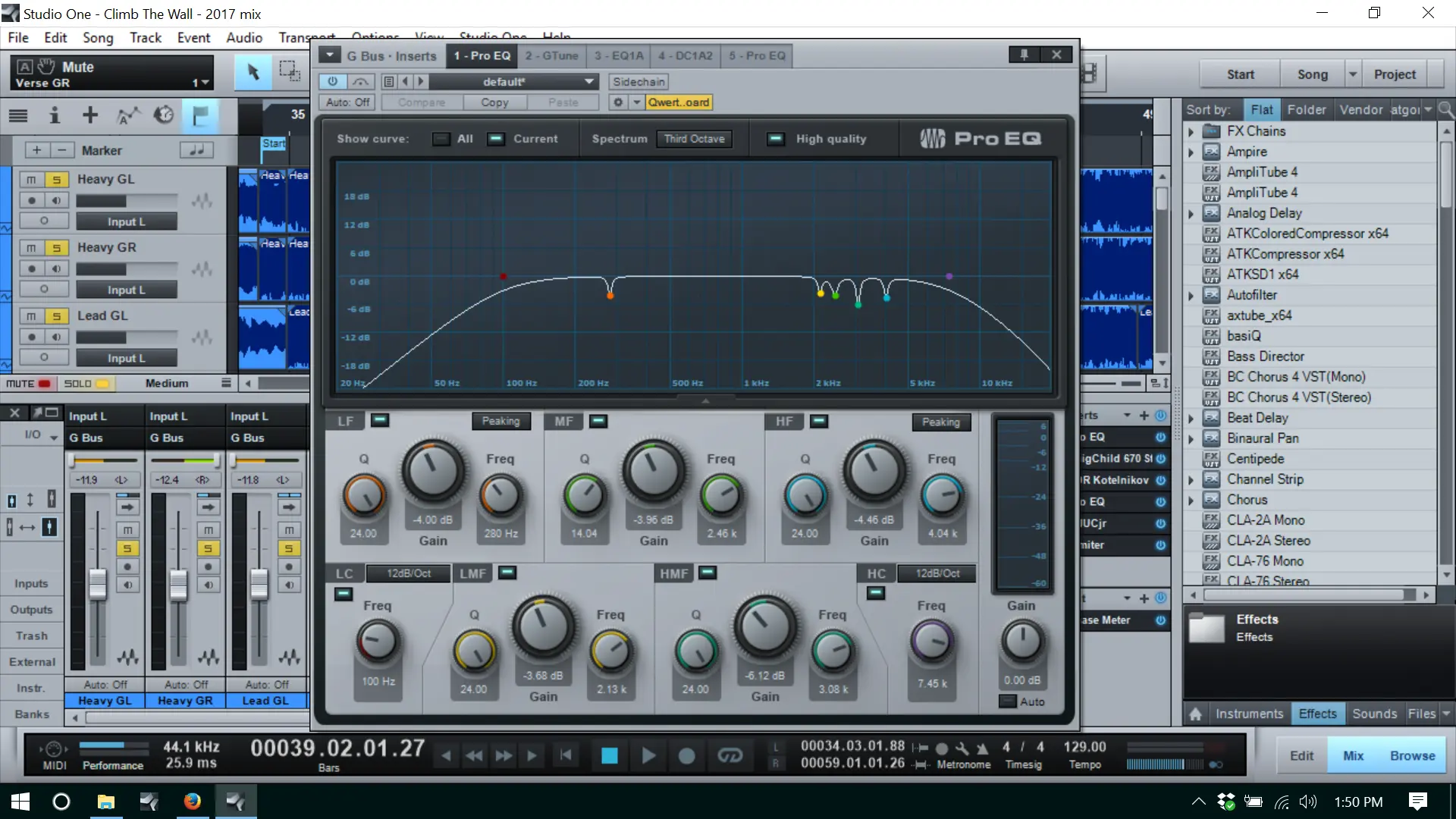Search the effects browser magnifier

pos(1445,109)
